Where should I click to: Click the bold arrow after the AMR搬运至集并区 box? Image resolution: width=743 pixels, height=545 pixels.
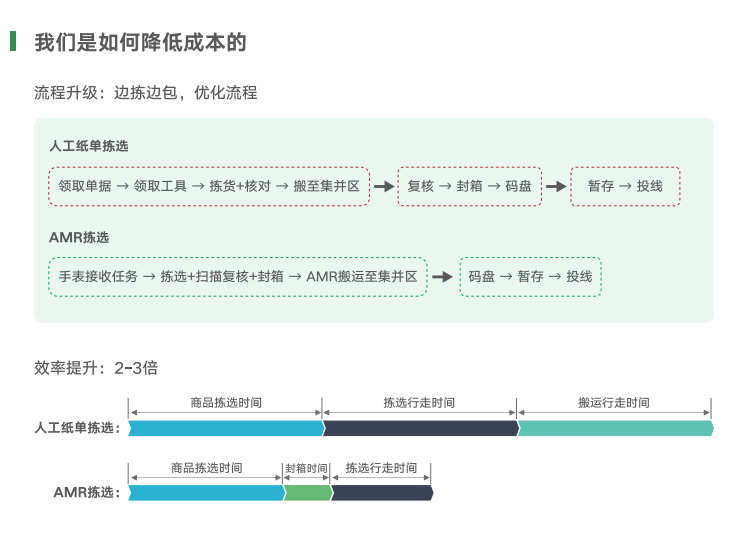pos(442,277)
